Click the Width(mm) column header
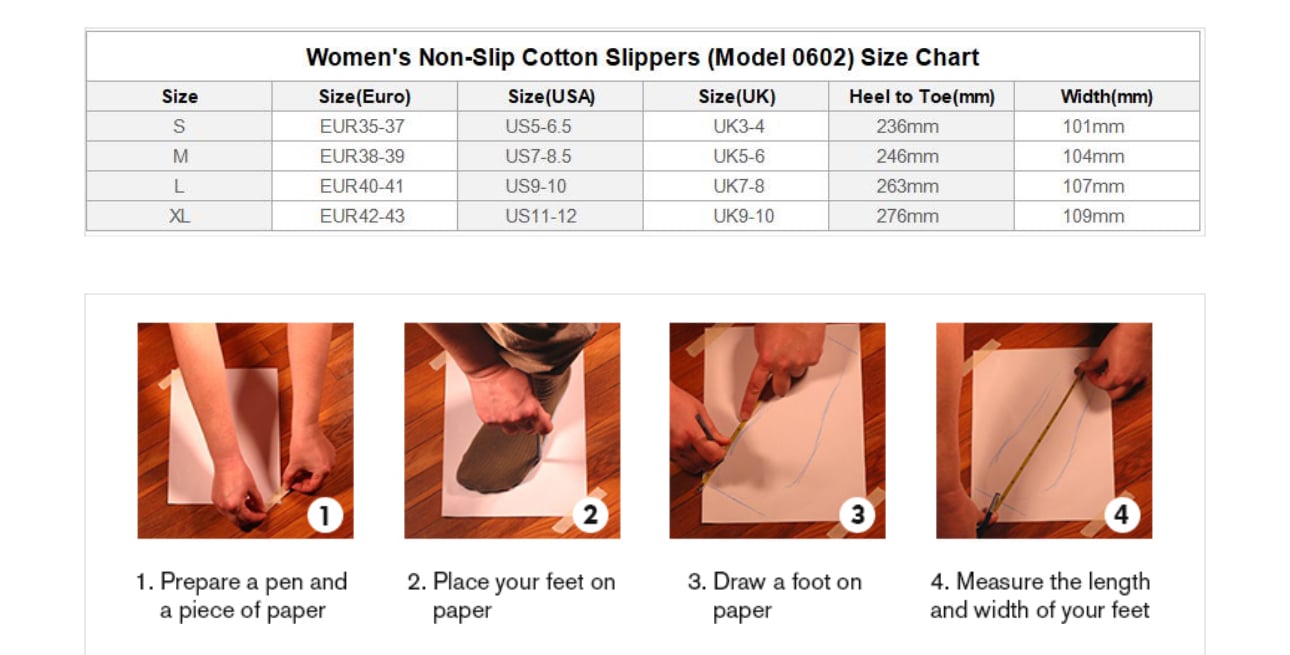This screenshot has width=1290, height=655. pos(1106,97)
